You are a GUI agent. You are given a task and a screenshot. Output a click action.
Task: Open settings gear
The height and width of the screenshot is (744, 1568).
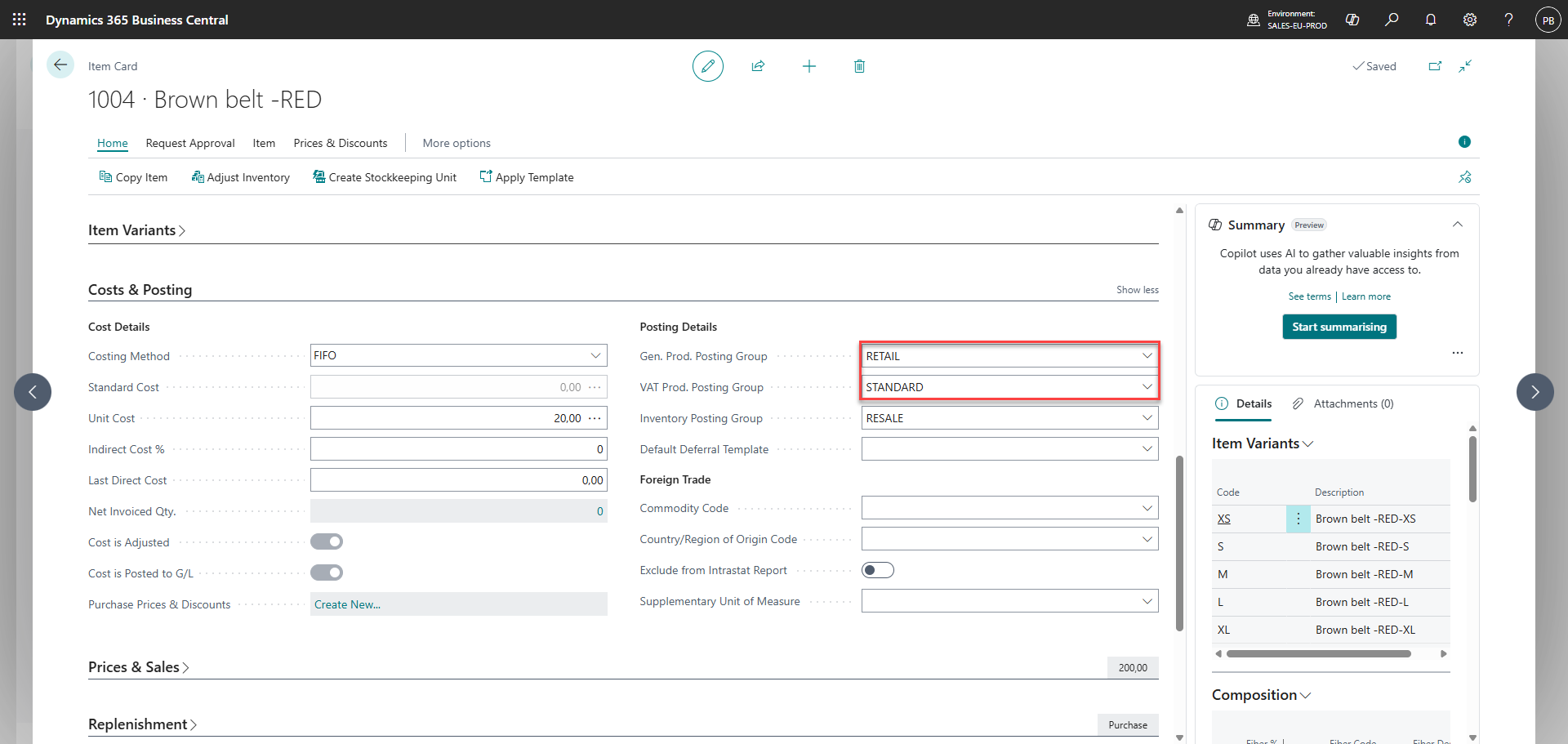point(1470,20)
